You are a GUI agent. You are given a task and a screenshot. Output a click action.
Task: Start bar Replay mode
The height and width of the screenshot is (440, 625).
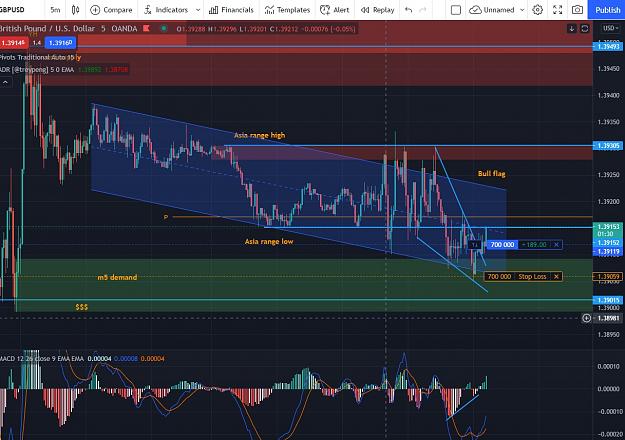[x=377, y=10]
